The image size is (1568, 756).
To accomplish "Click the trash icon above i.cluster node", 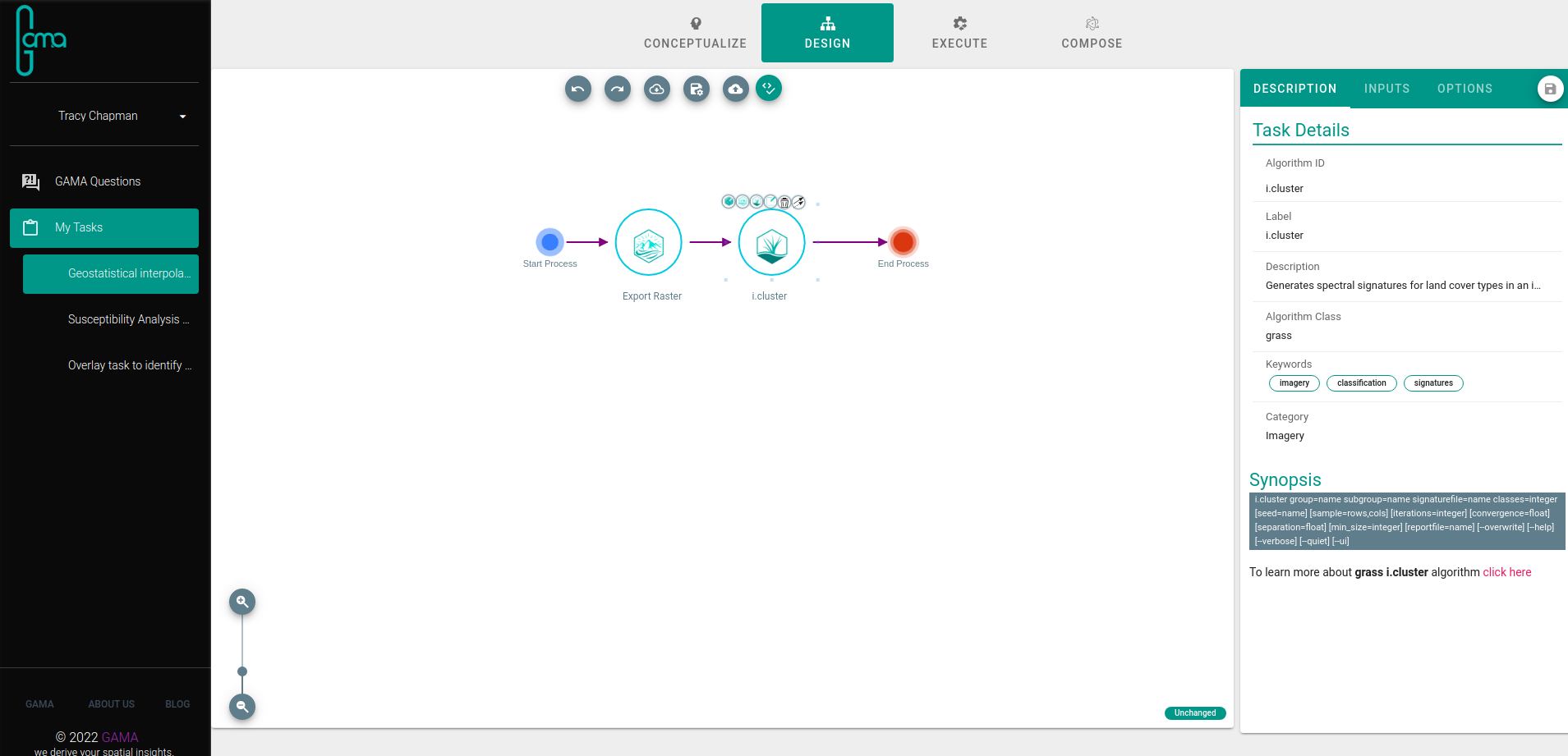I will point(784,202).
